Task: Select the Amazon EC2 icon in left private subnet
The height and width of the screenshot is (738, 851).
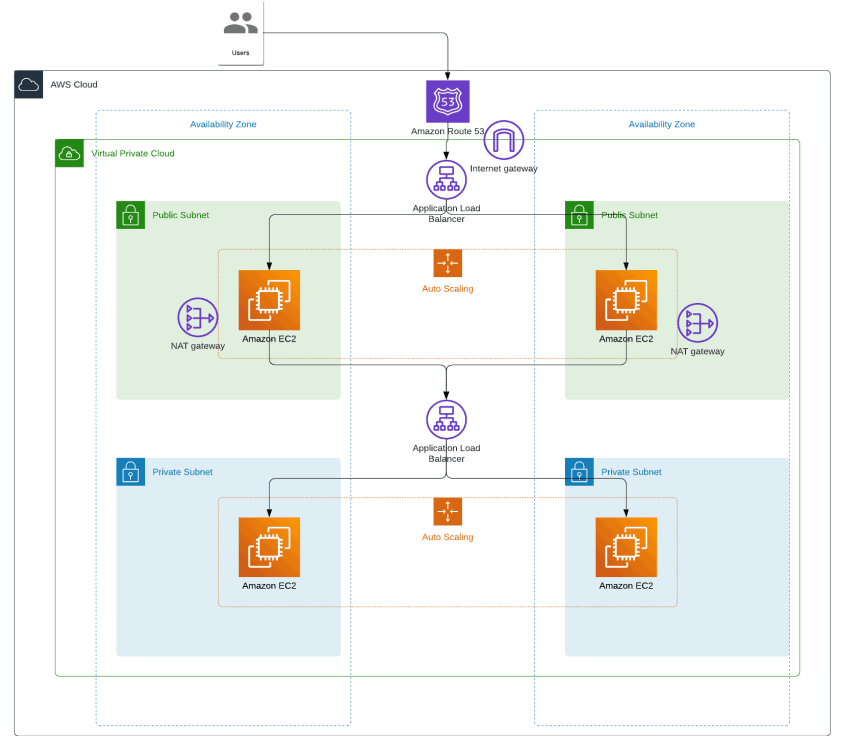Action: pos(268,547)
